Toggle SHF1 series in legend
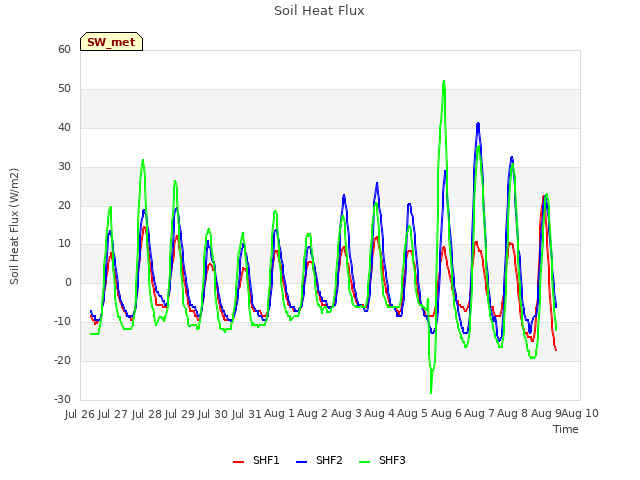640x480 pixels. pyautogui.click(x=256, y=460)
